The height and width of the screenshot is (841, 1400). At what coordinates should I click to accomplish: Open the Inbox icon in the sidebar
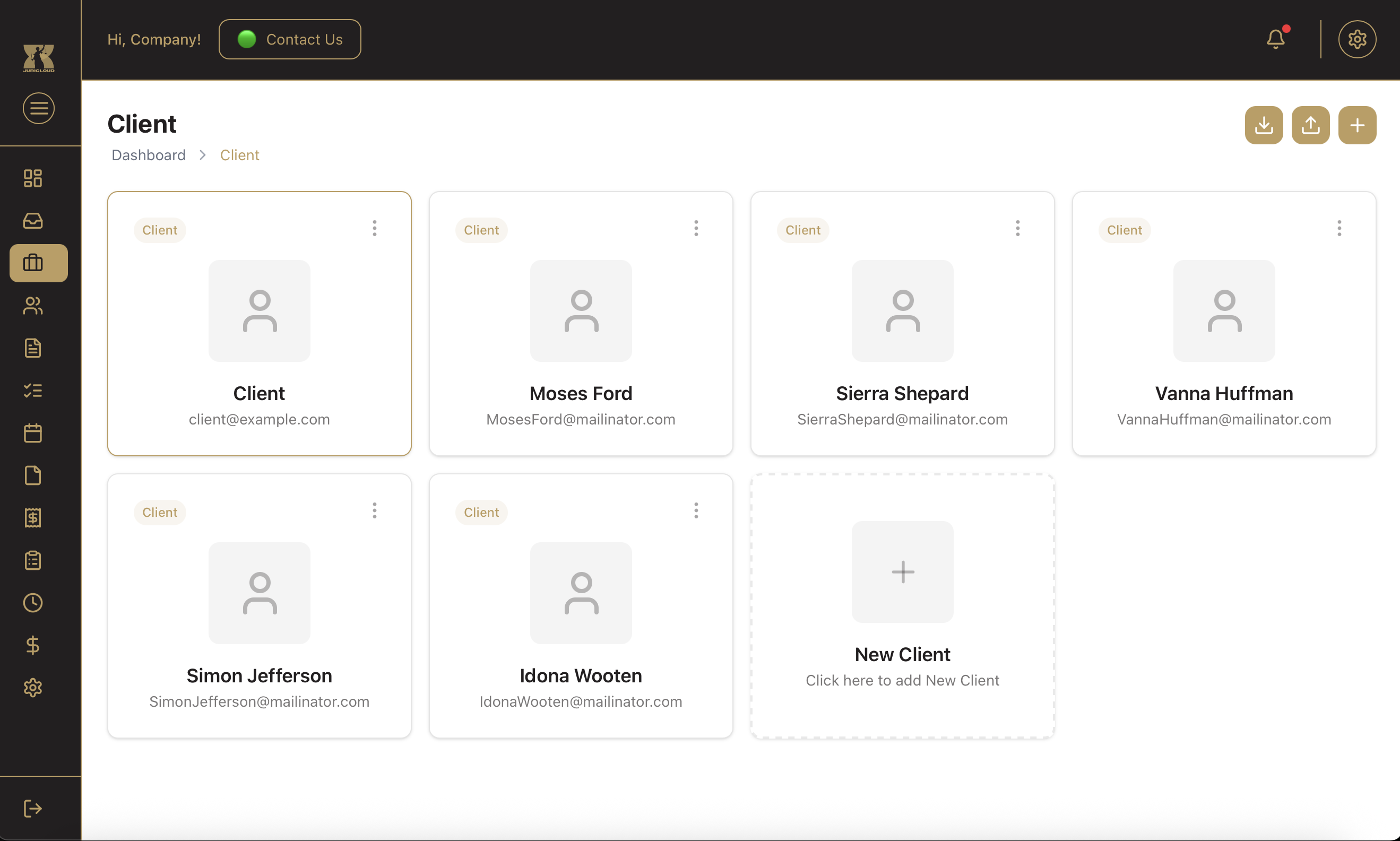(32, 220)
